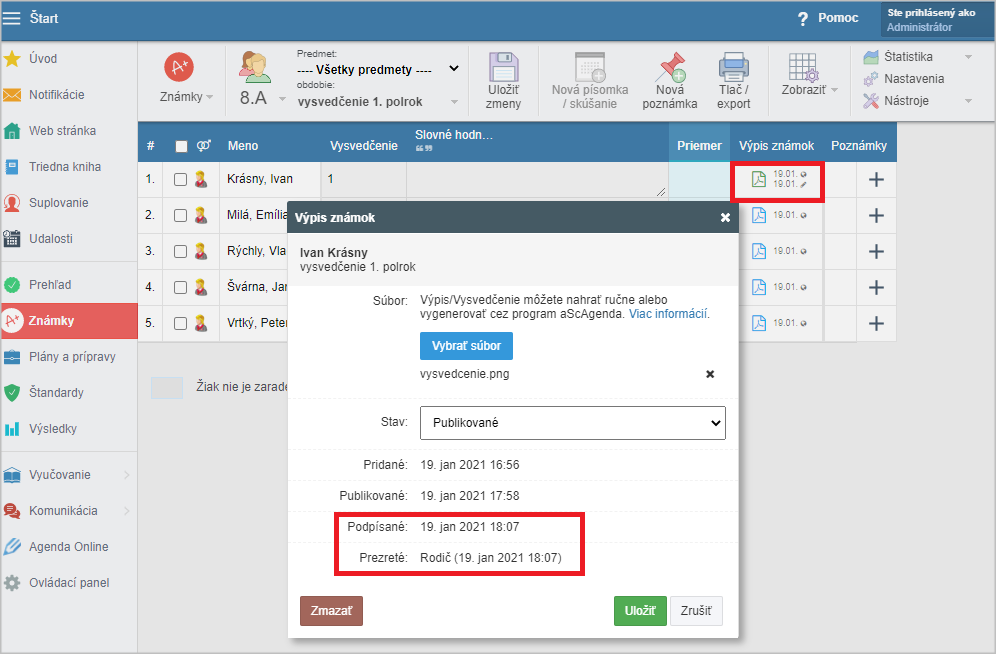This screenshot has height=654, width=996.
Task: Tick the checkbox for Krásny, Ivan
Action: point(180,180)
